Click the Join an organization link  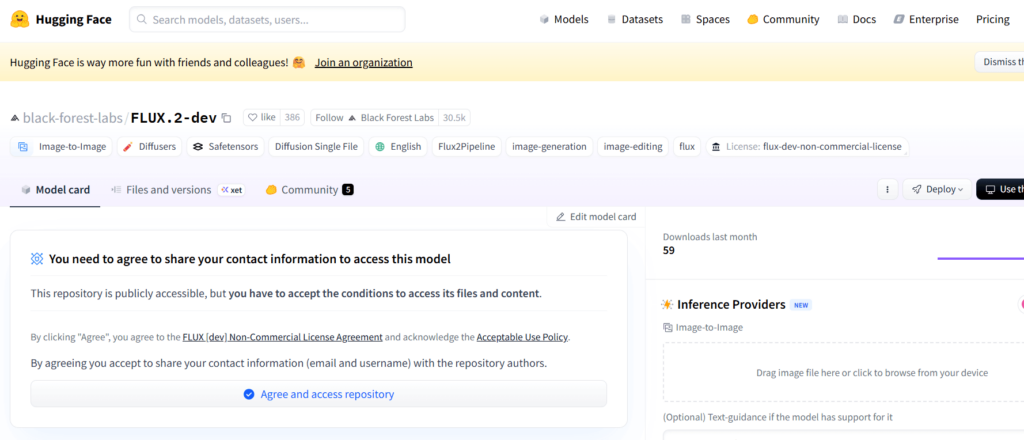coord(363,62)
